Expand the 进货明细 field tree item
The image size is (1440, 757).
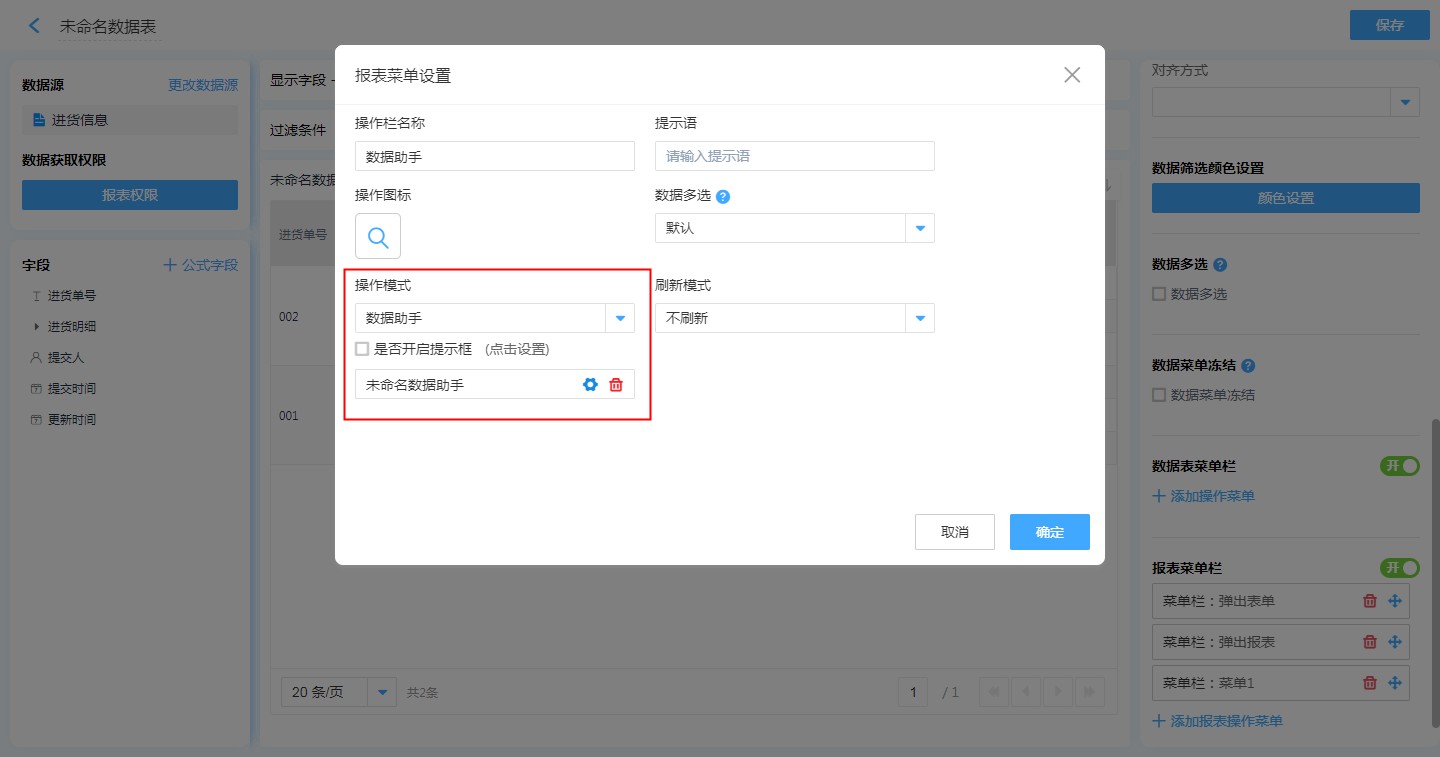(x=37, y=327)
